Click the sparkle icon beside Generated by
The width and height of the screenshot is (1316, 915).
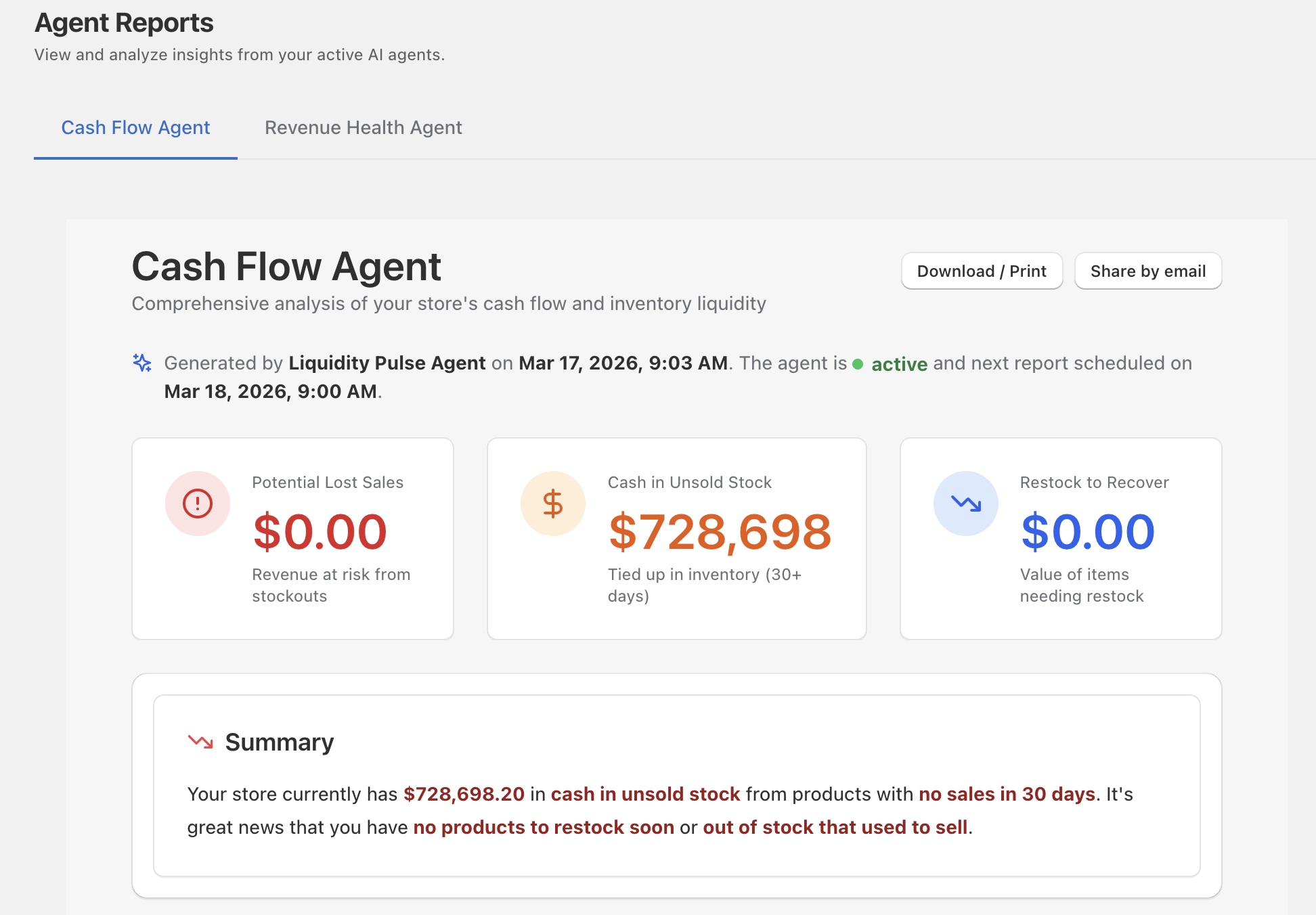pyautogui.click(x=142, y=363)
